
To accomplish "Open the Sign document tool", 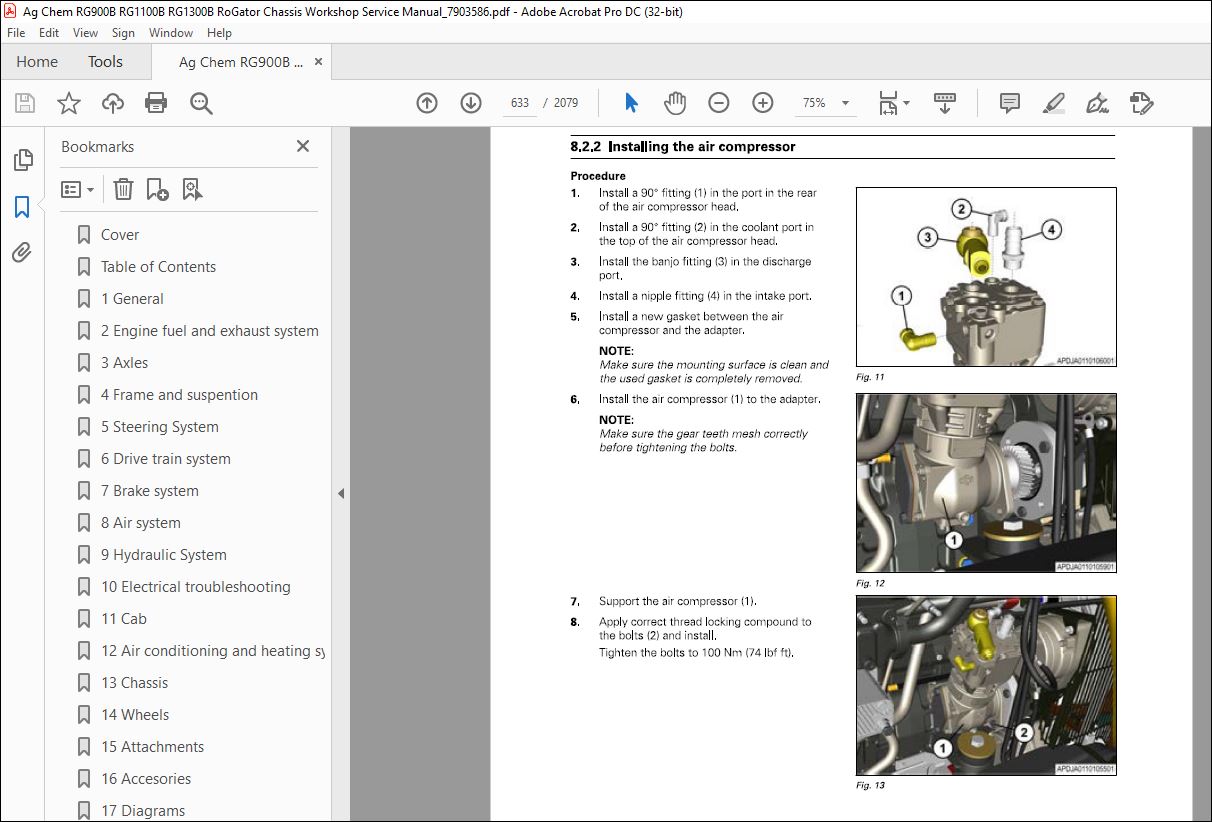I will click(x=1097, y=103).
